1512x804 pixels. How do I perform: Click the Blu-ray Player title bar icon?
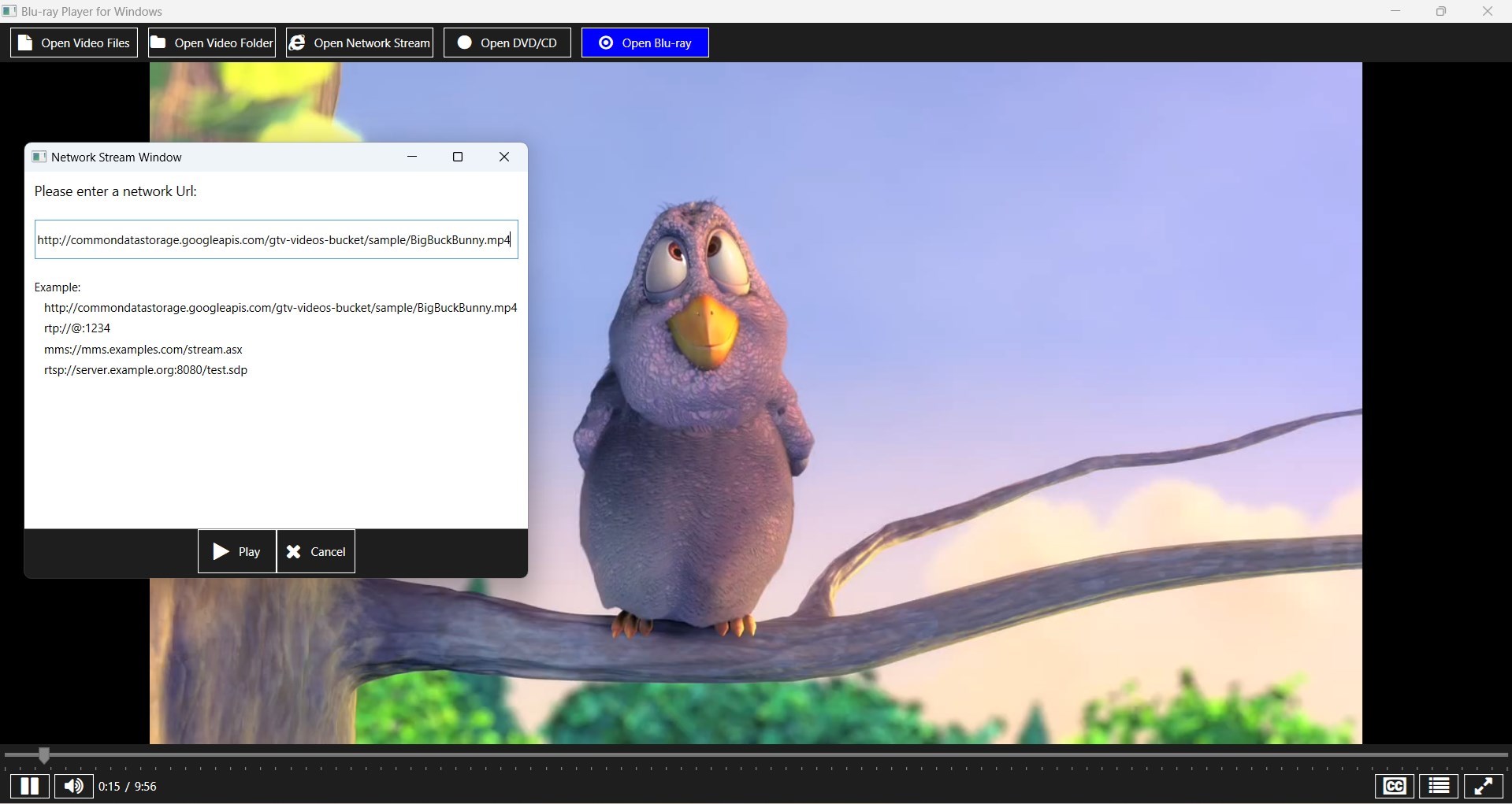click(9, 11)
